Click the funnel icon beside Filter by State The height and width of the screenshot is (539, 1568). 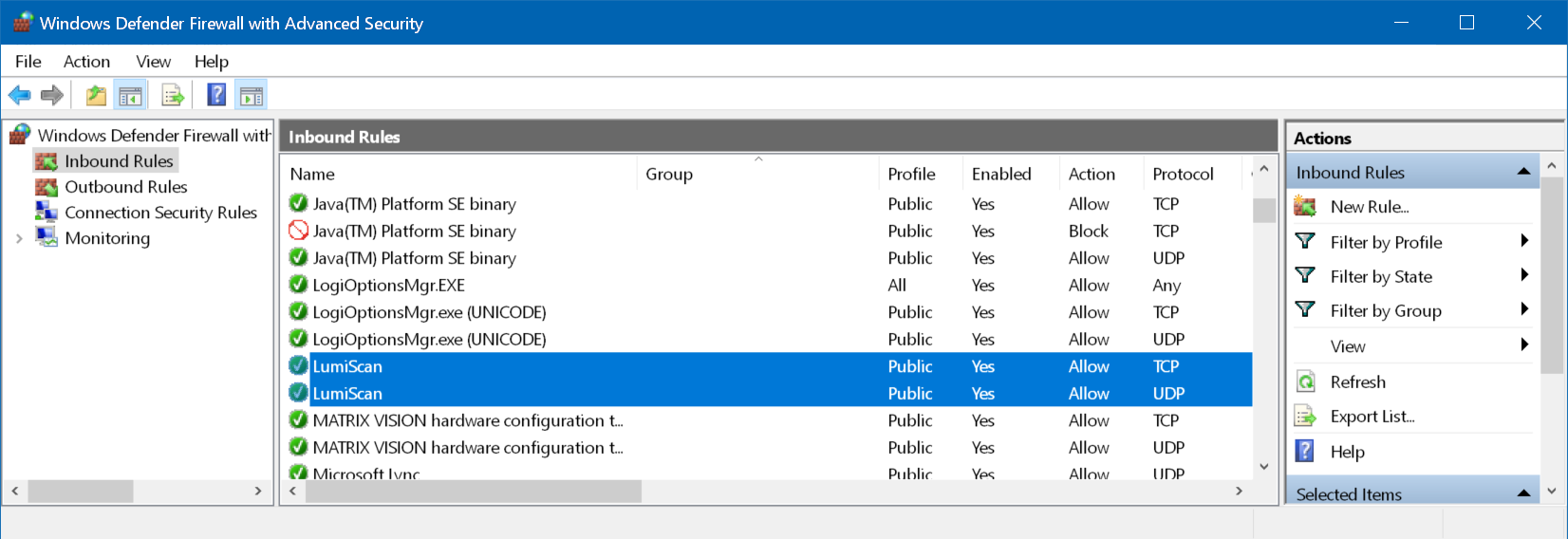[x=1306, y=276]
